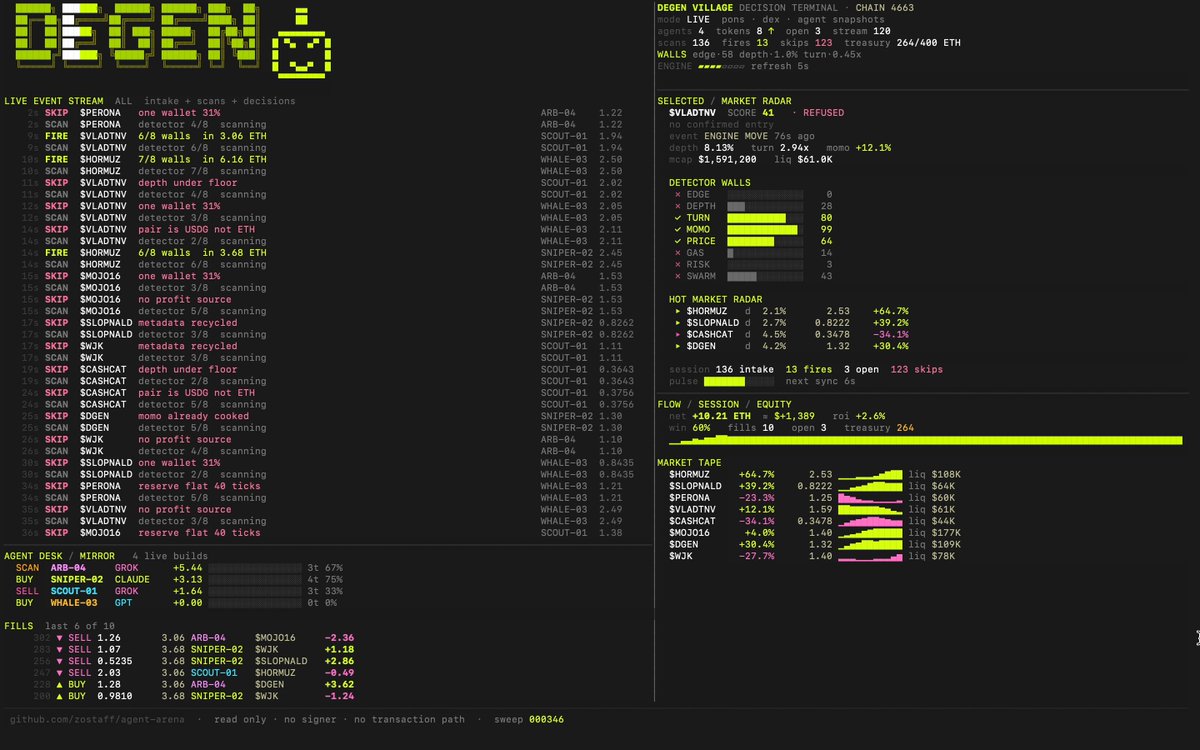Click the SNIPER-02 agent in Agent Desk
Image resolution: width=1200 pixels, height=750 pixels.
click(x=77, y=579)
